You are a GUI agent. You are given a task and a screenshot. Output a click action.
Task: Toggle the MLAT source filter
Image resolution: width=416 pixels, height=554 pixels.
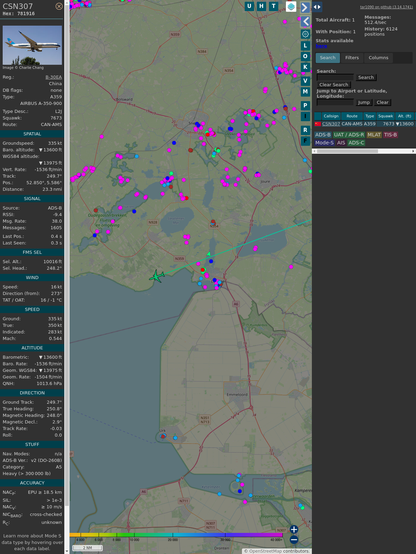[374, 135]
